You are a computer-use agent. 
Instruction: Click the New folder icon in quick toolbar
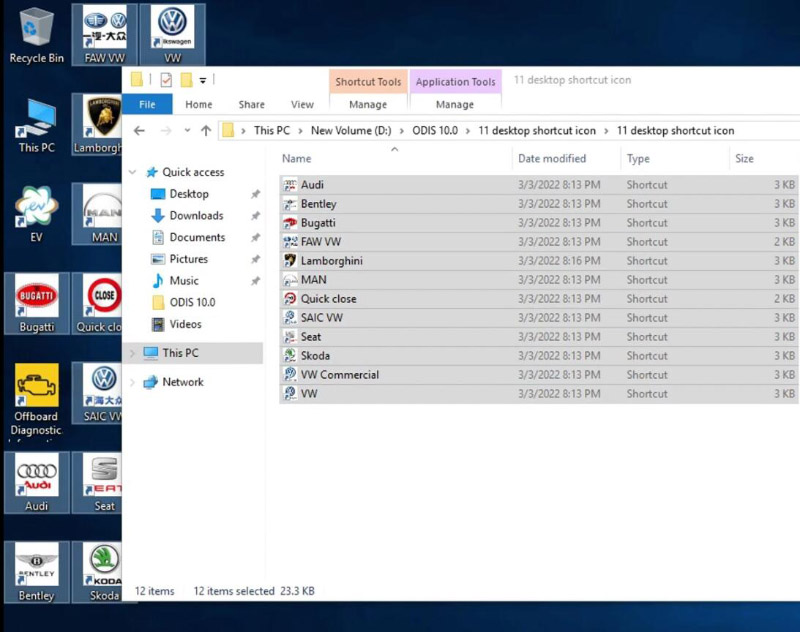186,80
